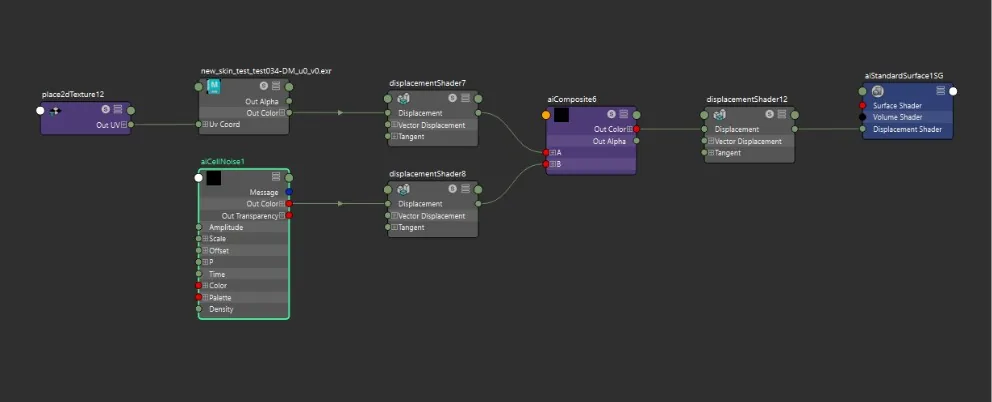The image size is (992, 402).
Task: Expand Palette attribute on aiCellNoise1
Action: [206, 298]
